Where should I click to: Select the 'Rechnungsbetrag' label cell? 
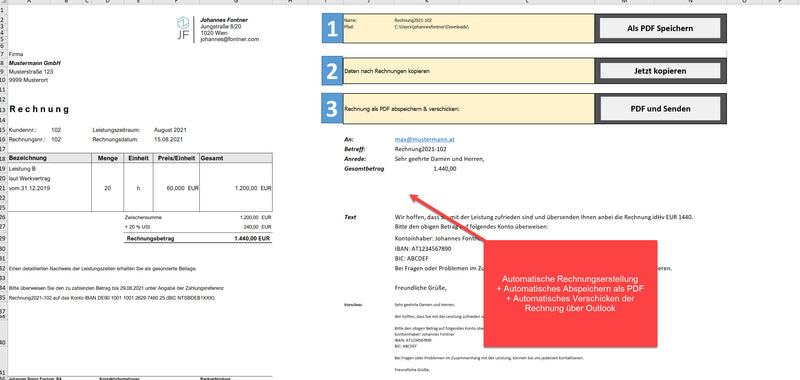151,238
